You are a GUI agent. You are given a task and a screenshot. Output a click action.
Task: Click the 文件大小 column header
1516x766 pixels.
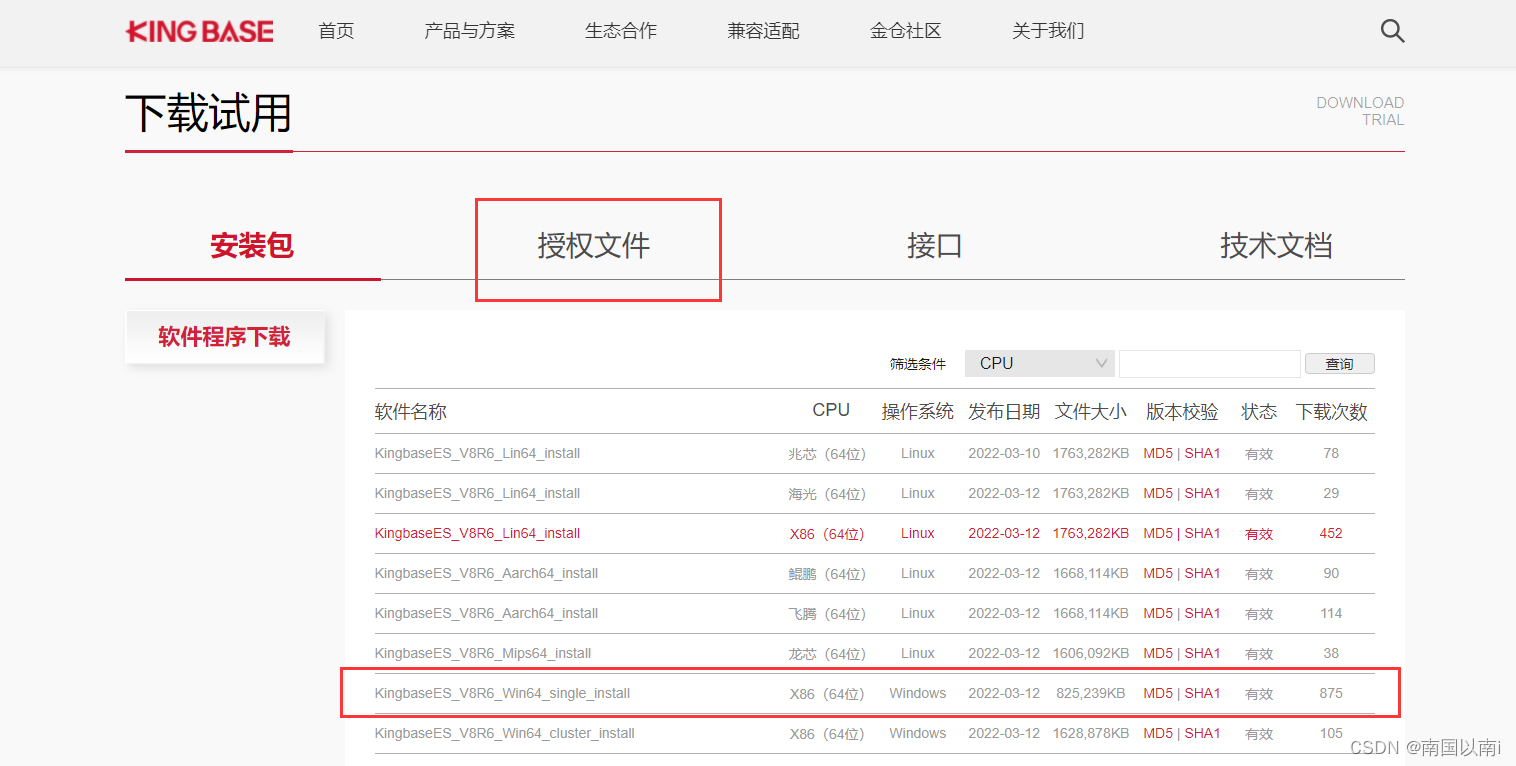pyautogui.click(x=1091, y=411)
